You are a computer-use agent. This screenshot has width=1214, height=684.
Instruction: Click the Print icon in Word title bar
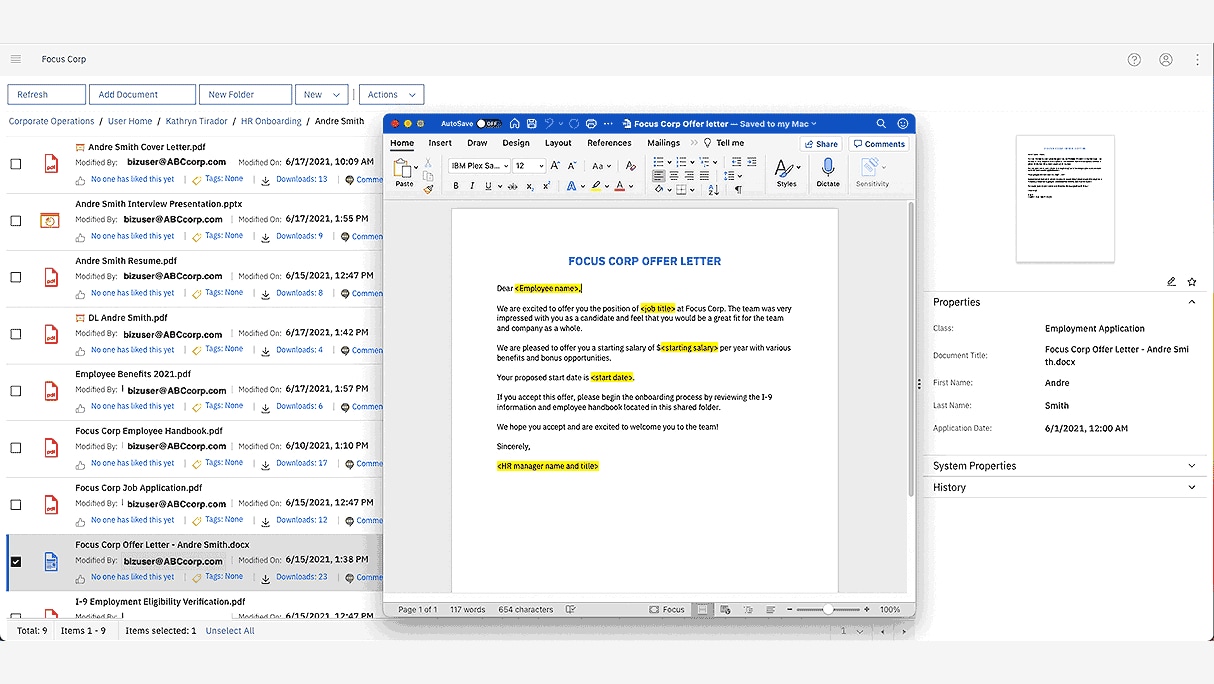[x=591, y=124]
